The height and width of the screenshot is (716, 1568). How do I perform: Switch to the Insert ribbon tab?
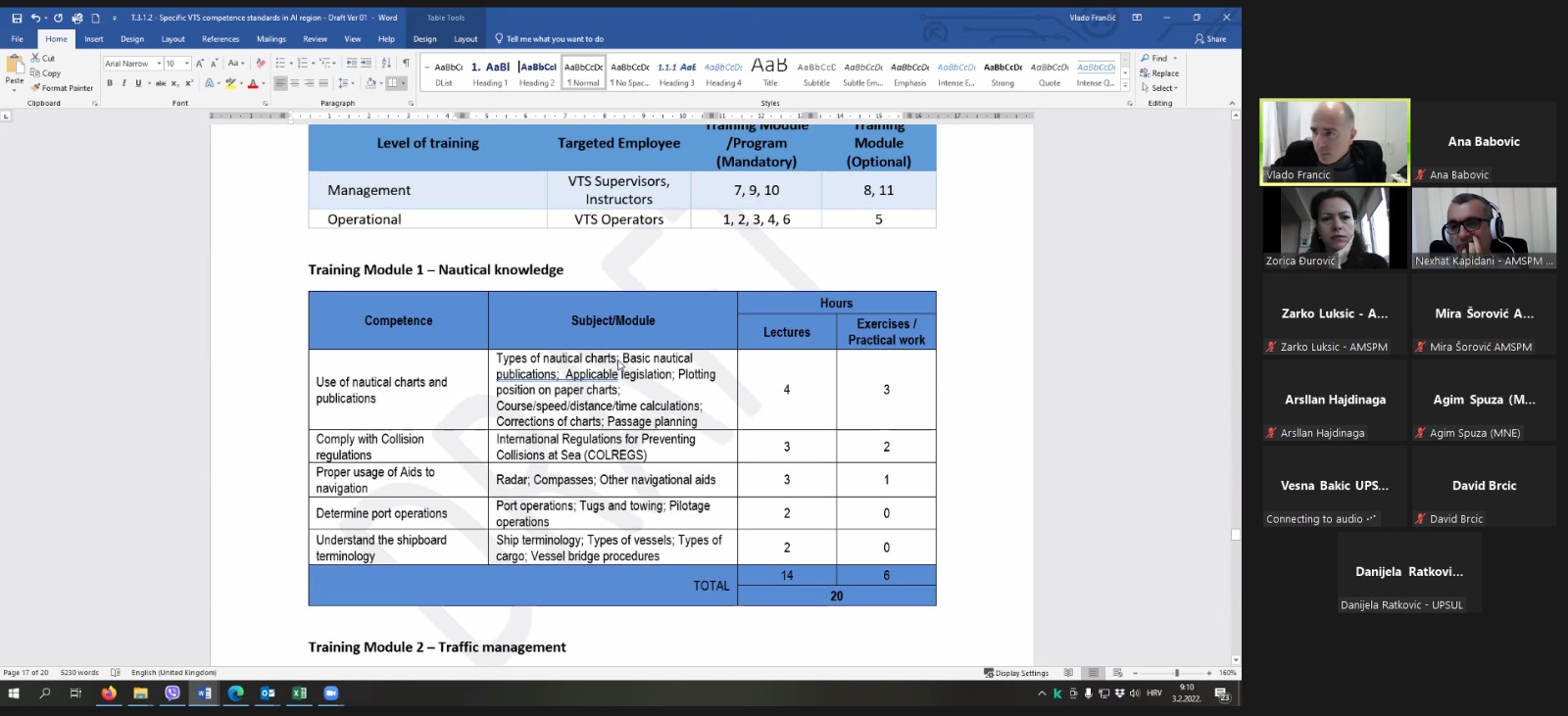(x=94, y=39)
